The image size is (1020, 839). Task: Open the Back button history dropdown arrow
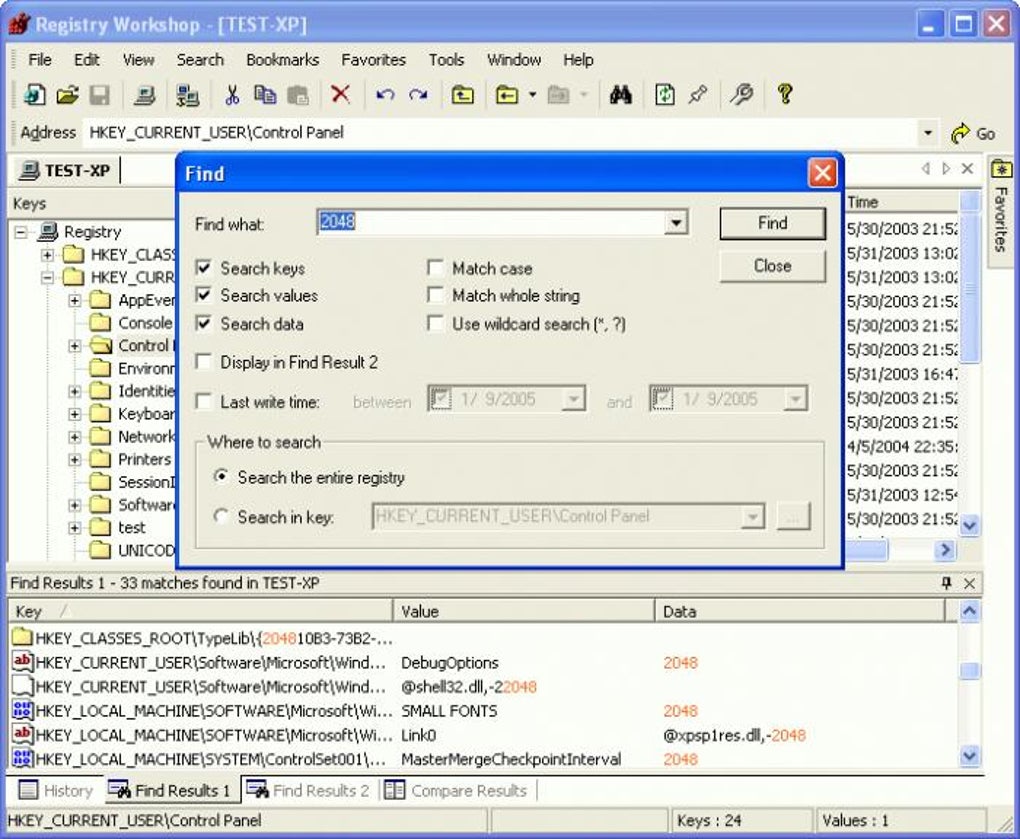[x=533, y=95]
